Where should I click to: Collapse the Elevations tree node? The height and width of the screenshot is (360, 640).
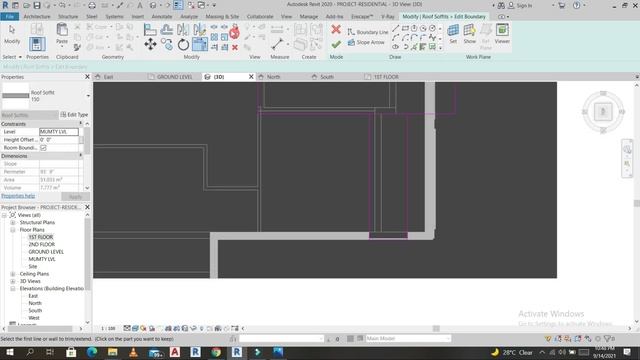pos(13,289)
